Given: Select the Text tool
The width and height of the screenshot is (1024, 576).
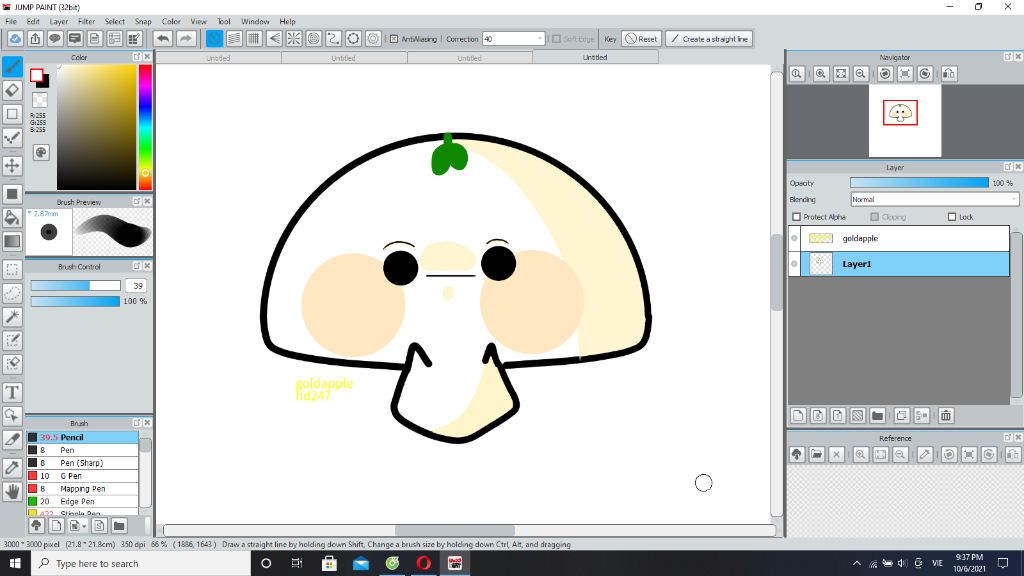Looking at the screenshot, I should point(12,392).
